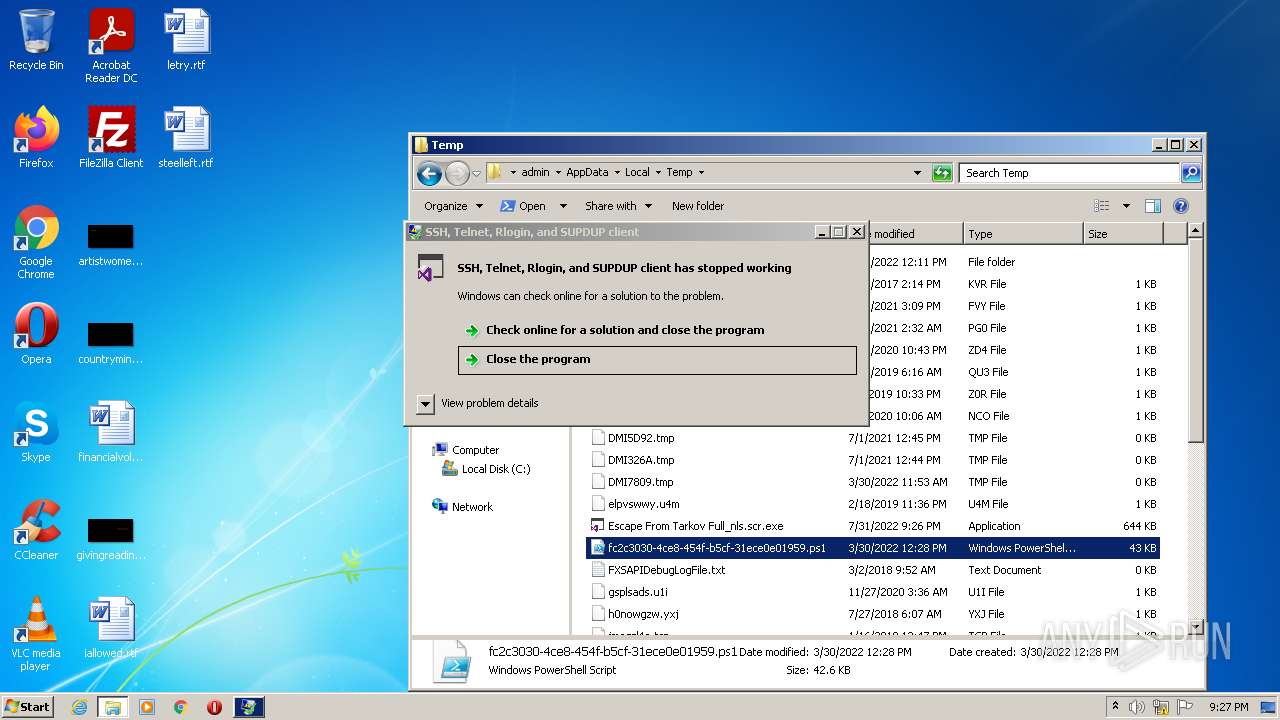Expand View problem details
This screenshot has width=1280, height=720.
coord(478,403)
